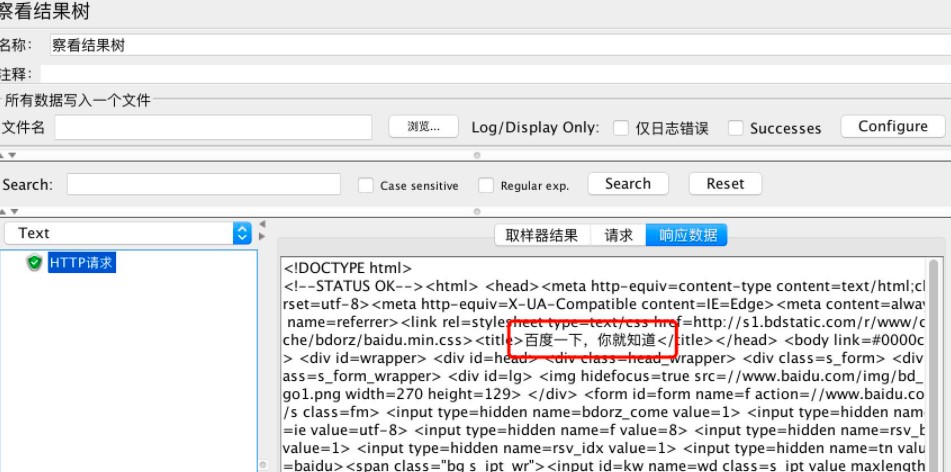Click the 浏览... browse button
The width and height of the screenshot is (951, 472).
pyautogui.click(x=423, y=126)
